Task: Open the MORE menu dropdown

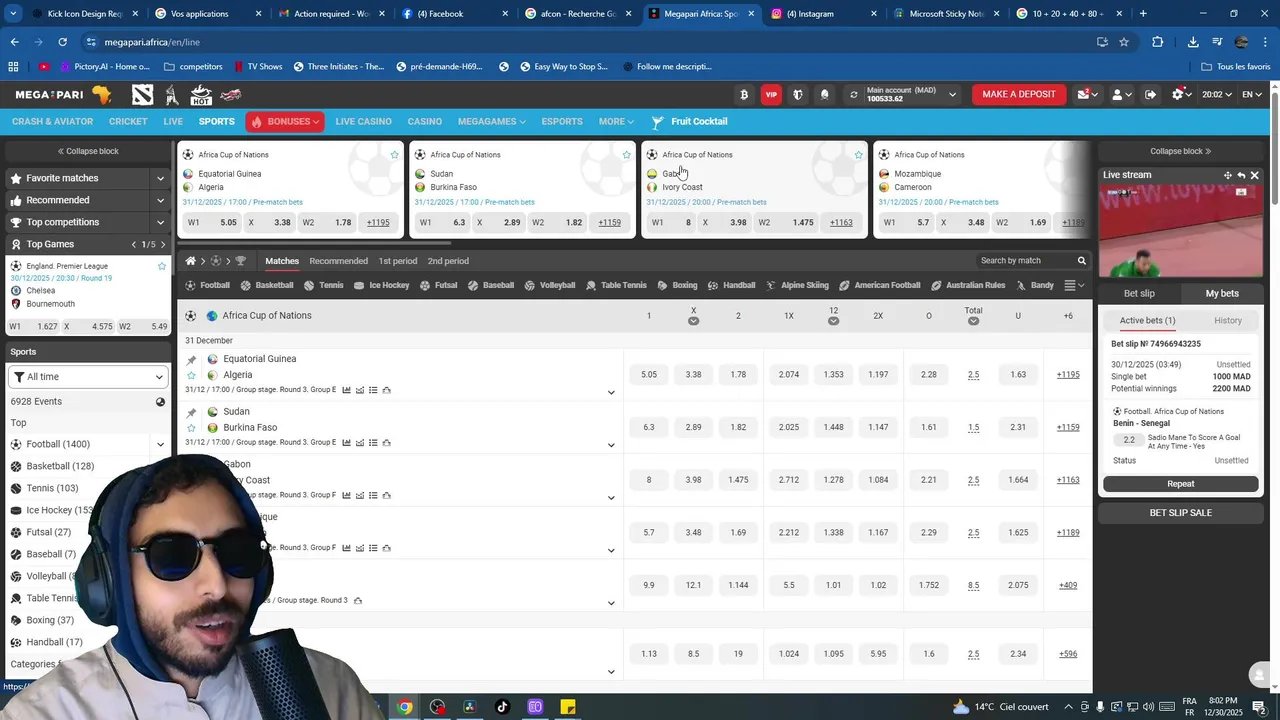Action: [616, 122]
